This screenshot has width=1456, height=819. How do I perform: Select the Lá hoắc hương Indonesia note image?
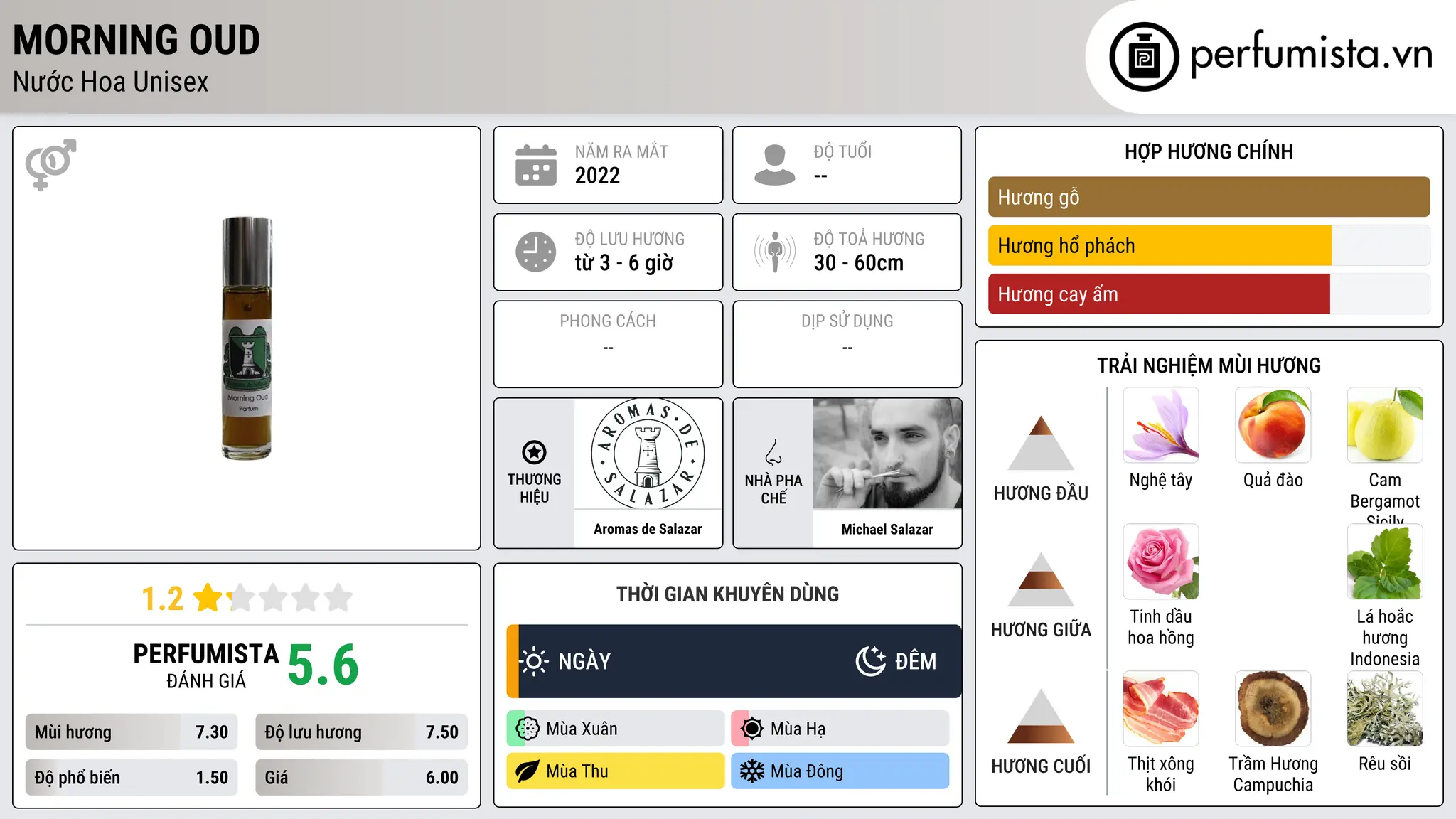click(1385, 562)
